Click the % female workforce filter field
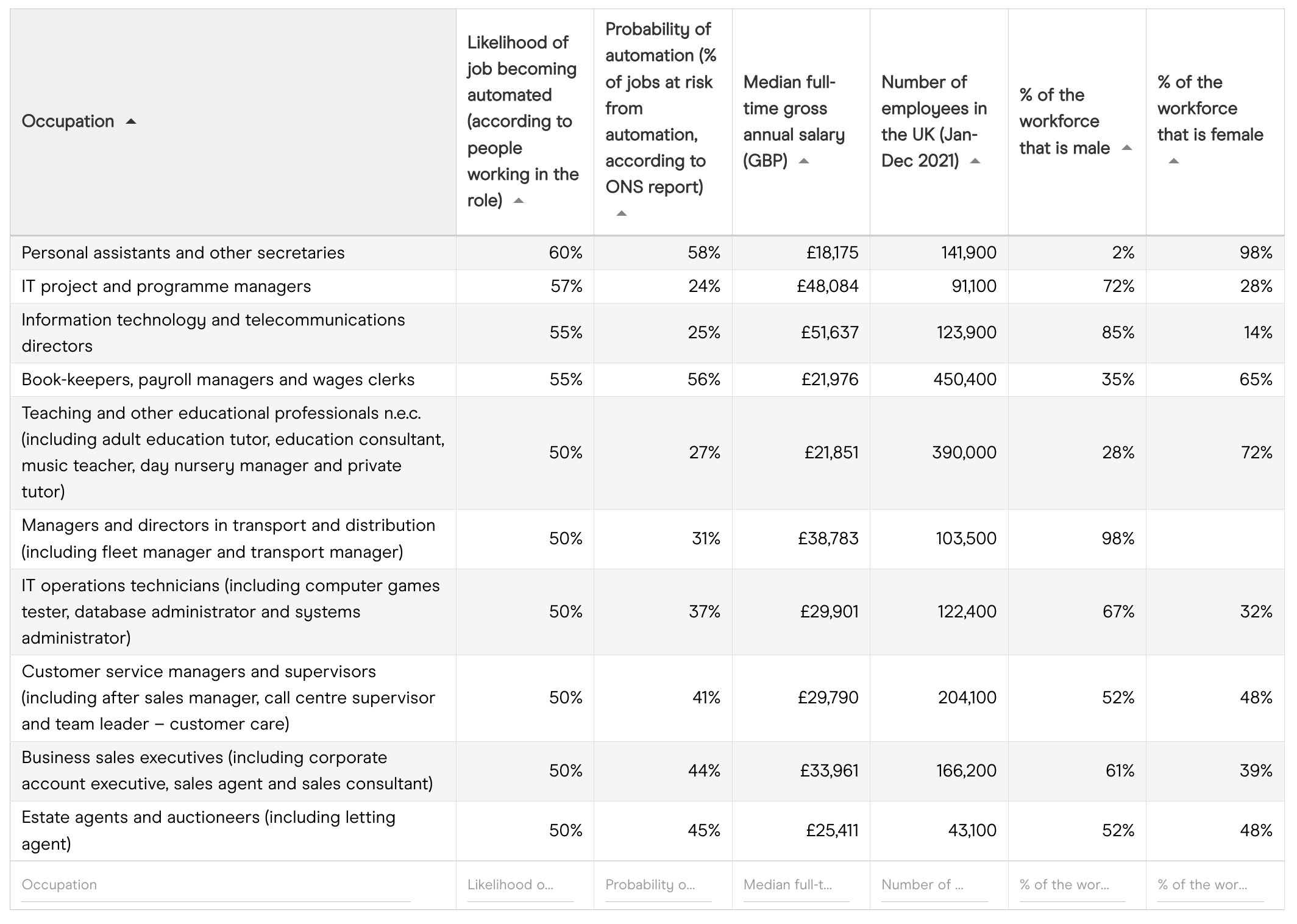Image resolution: width=1297 pixels, height=924 pixels. click(x=1210, y=885)
